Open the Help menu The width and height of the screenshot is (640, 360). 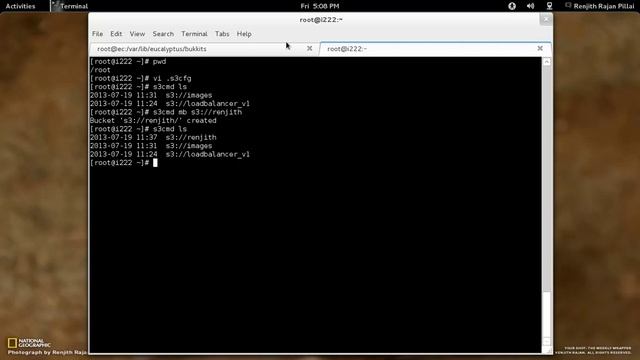click(244, 34)
